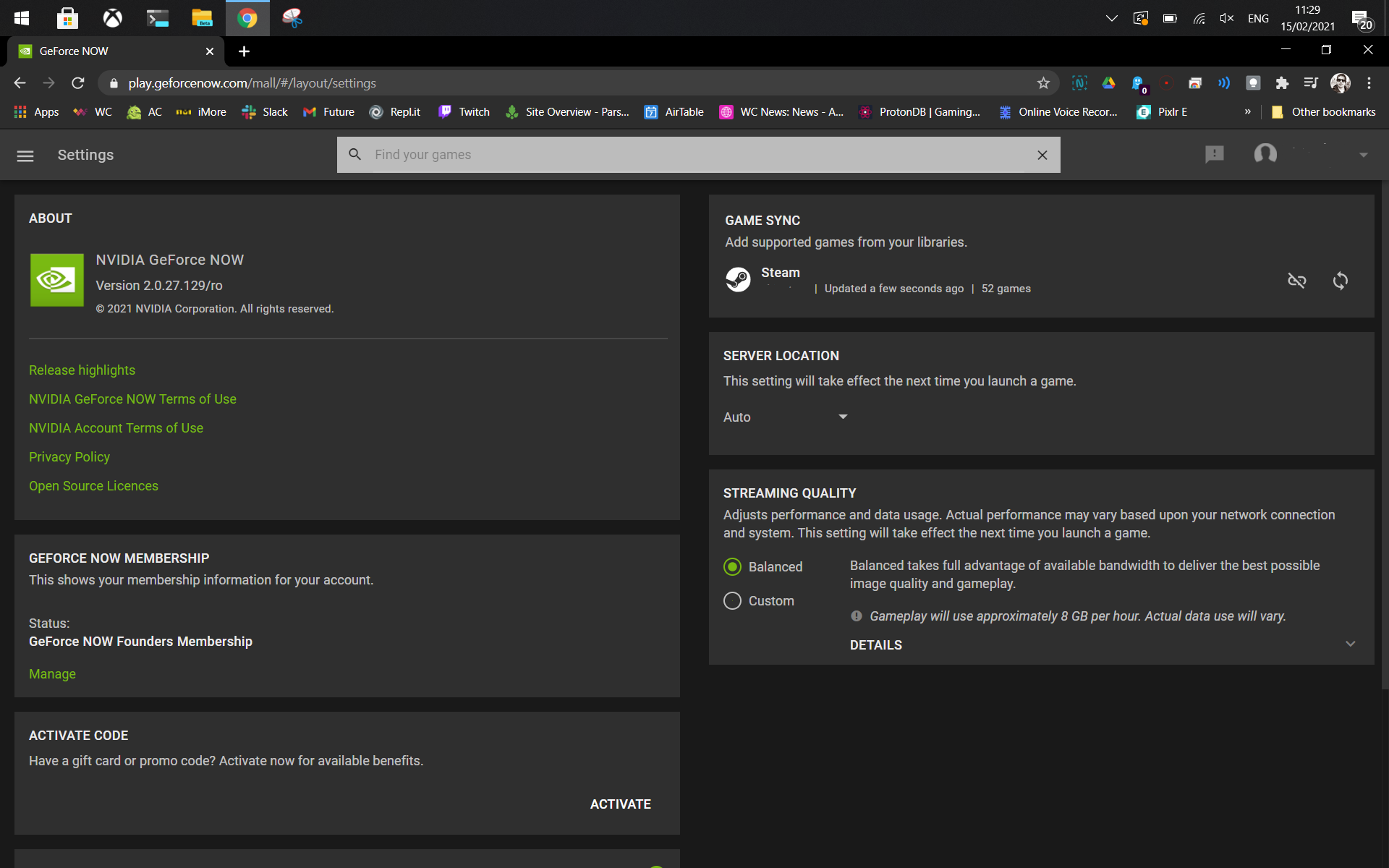Open the account name dropdown arrow
This screenshot has height=868, width=1389.
tap(1363, 155)
